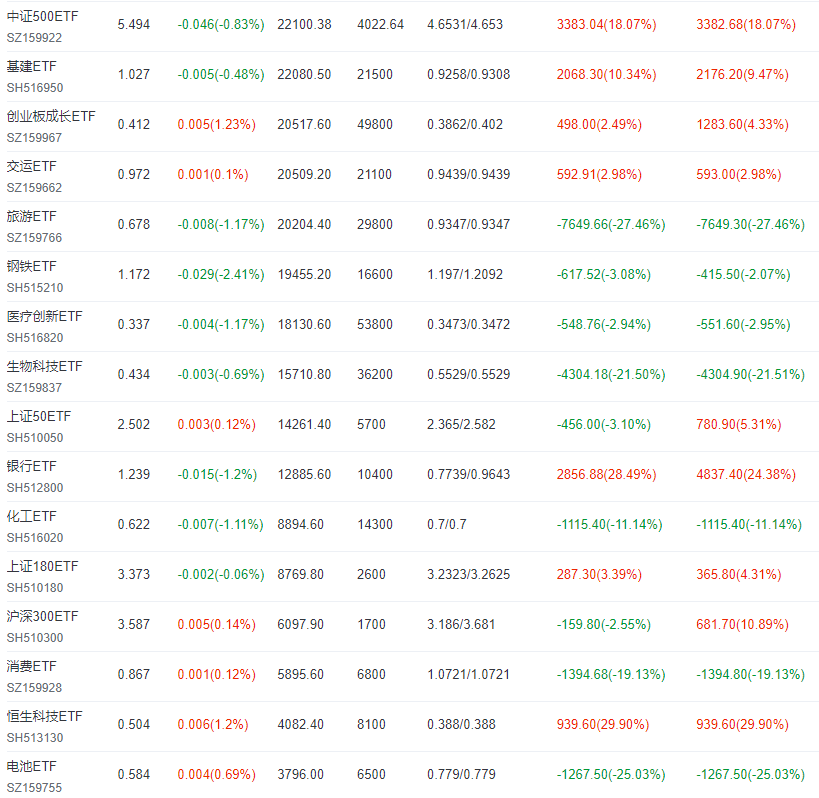Select the 生物科技ETF name
819x798 pixels.
point(44,366)
